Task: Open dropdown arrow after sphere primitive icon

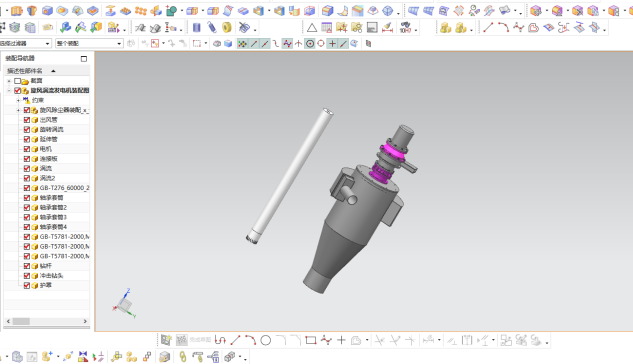Action: [x=398, y=13]
